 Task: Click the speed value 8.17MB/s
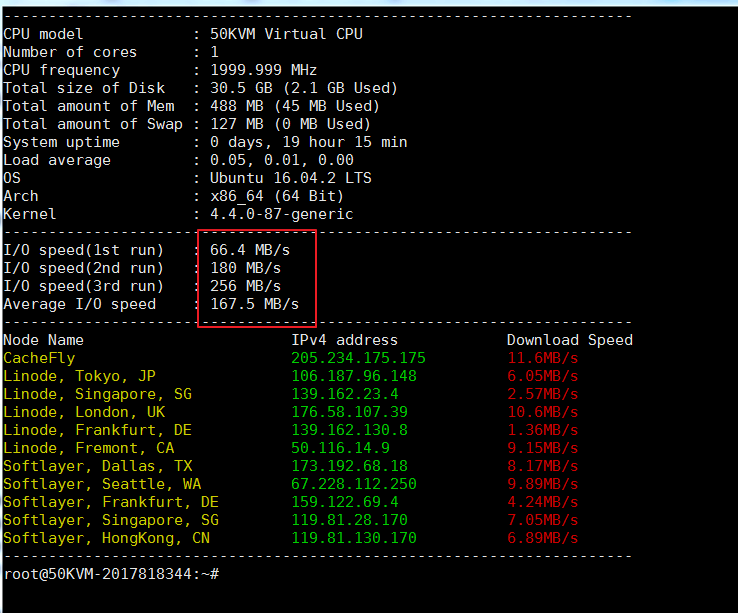click(542, 466)
